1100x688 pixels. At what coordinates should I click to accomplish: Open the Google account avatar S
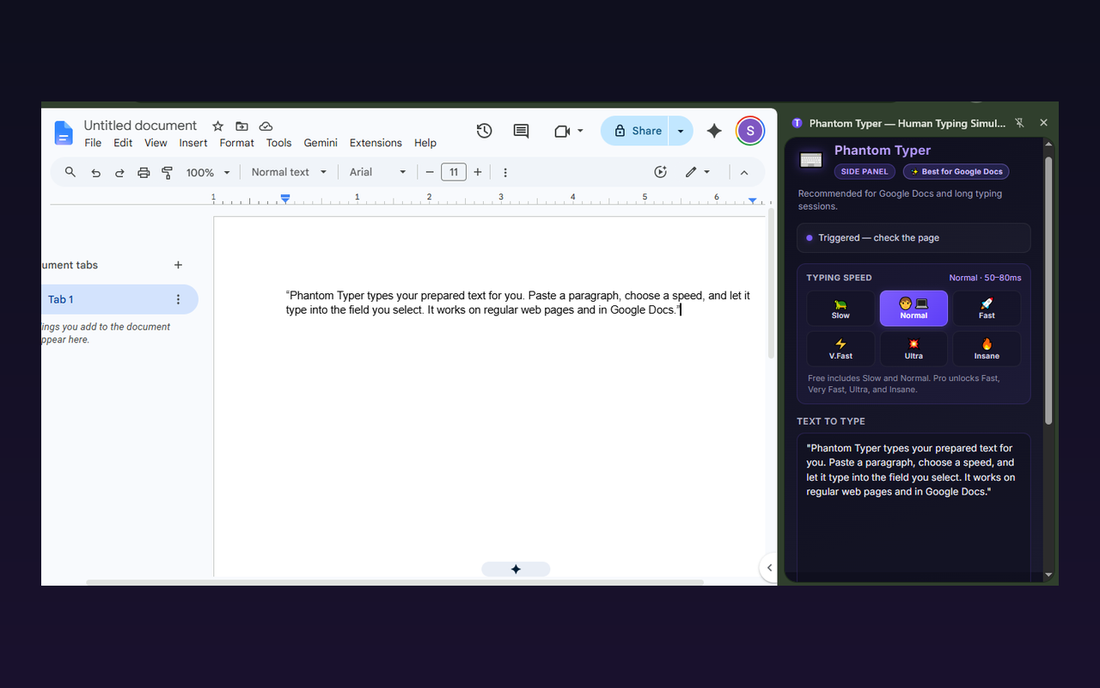(750, 130)
